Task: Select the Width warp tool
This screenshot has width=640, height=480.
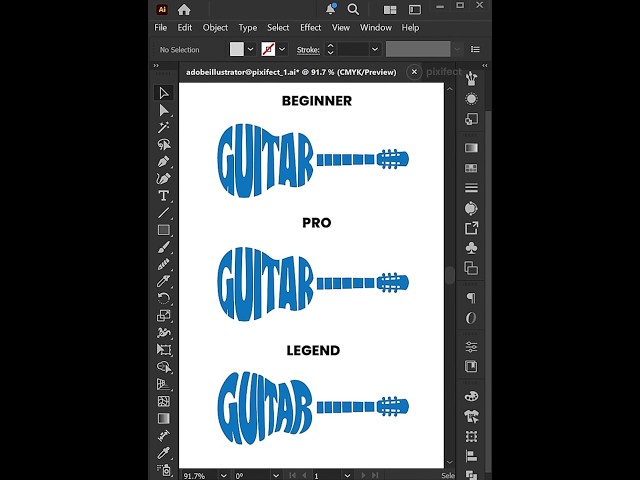Action: click(x=164, y=333)
